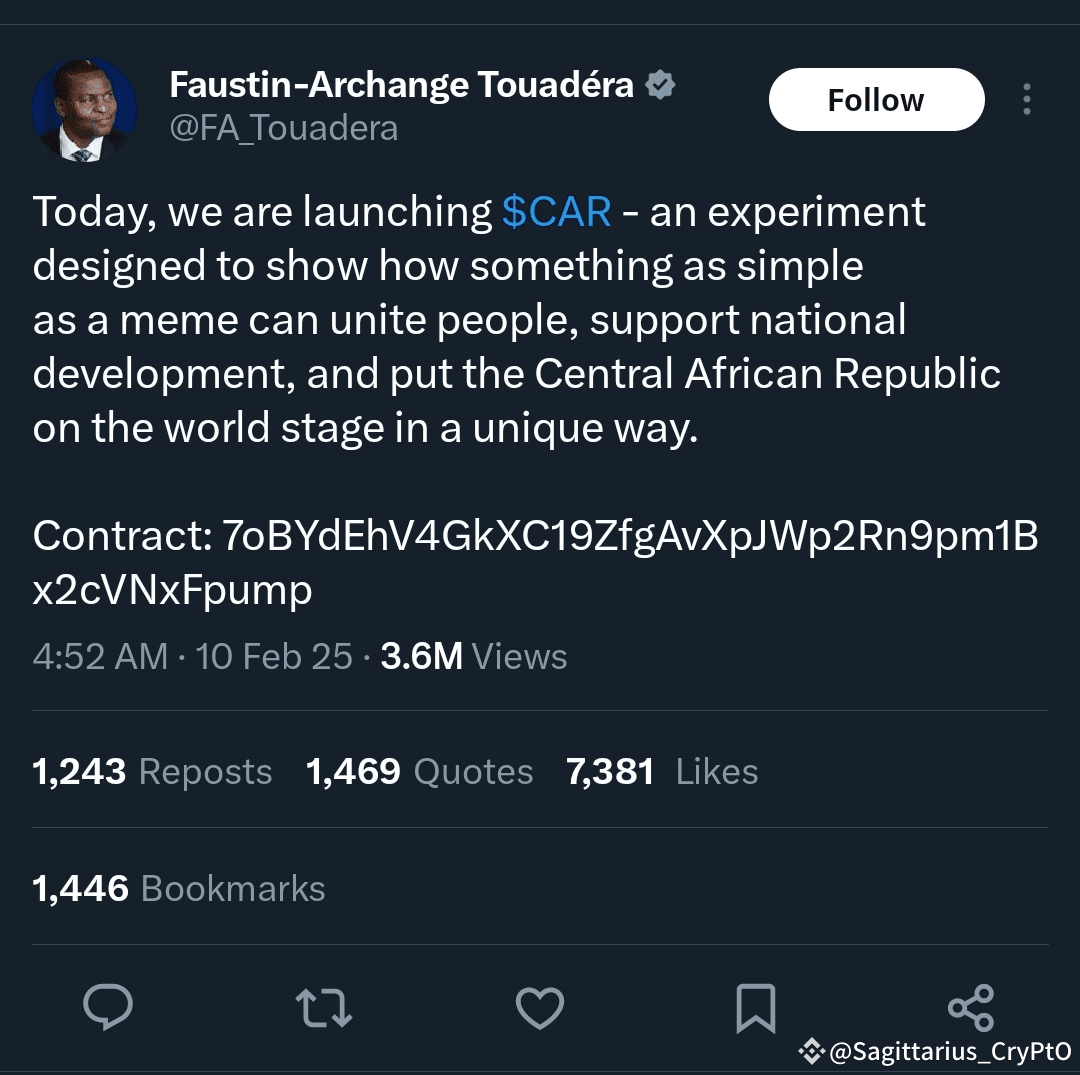1080x1075 pixels.
Task: Open the $CAR cashtag link
Action: pos(556,212)
